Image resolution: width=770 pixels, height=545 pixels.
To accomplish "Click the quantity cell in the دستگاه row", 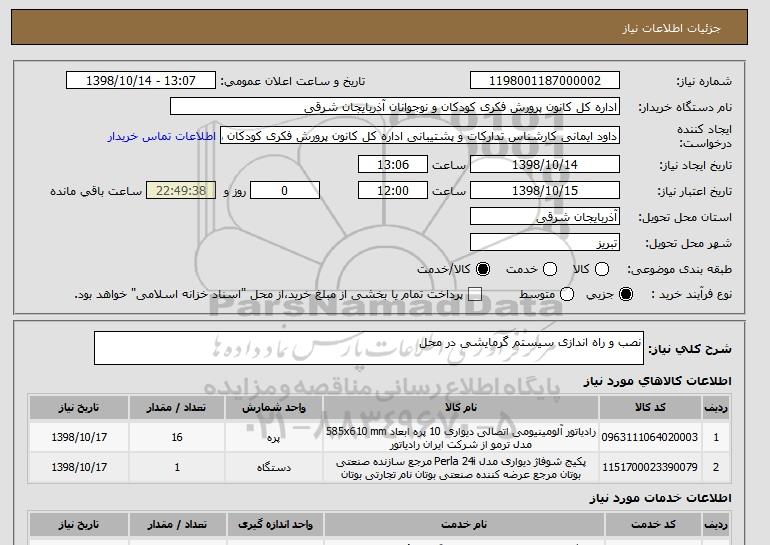I will click(177, 467).
